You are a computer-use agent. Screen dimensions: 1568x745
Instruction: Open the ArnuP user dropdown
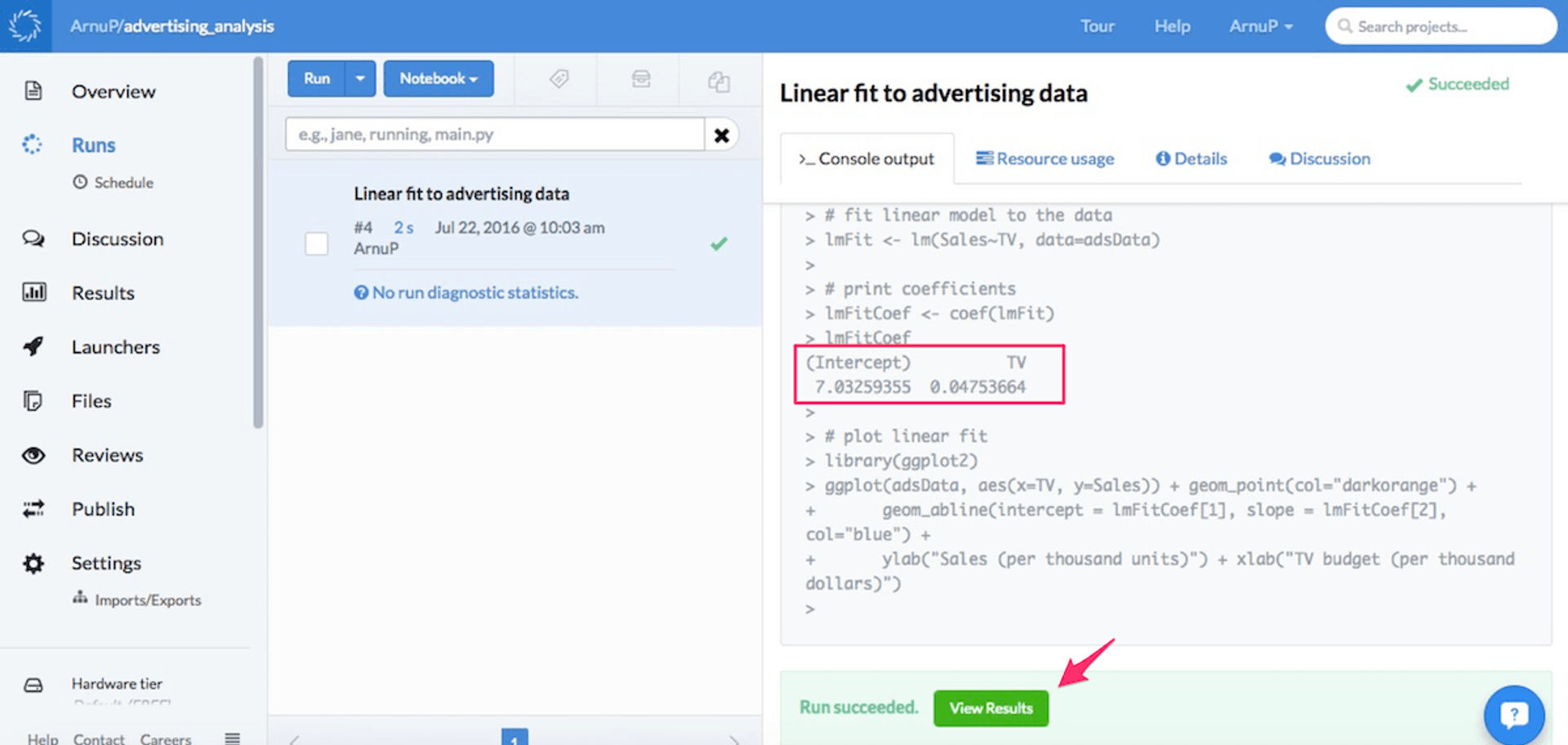pos(1261,26)
